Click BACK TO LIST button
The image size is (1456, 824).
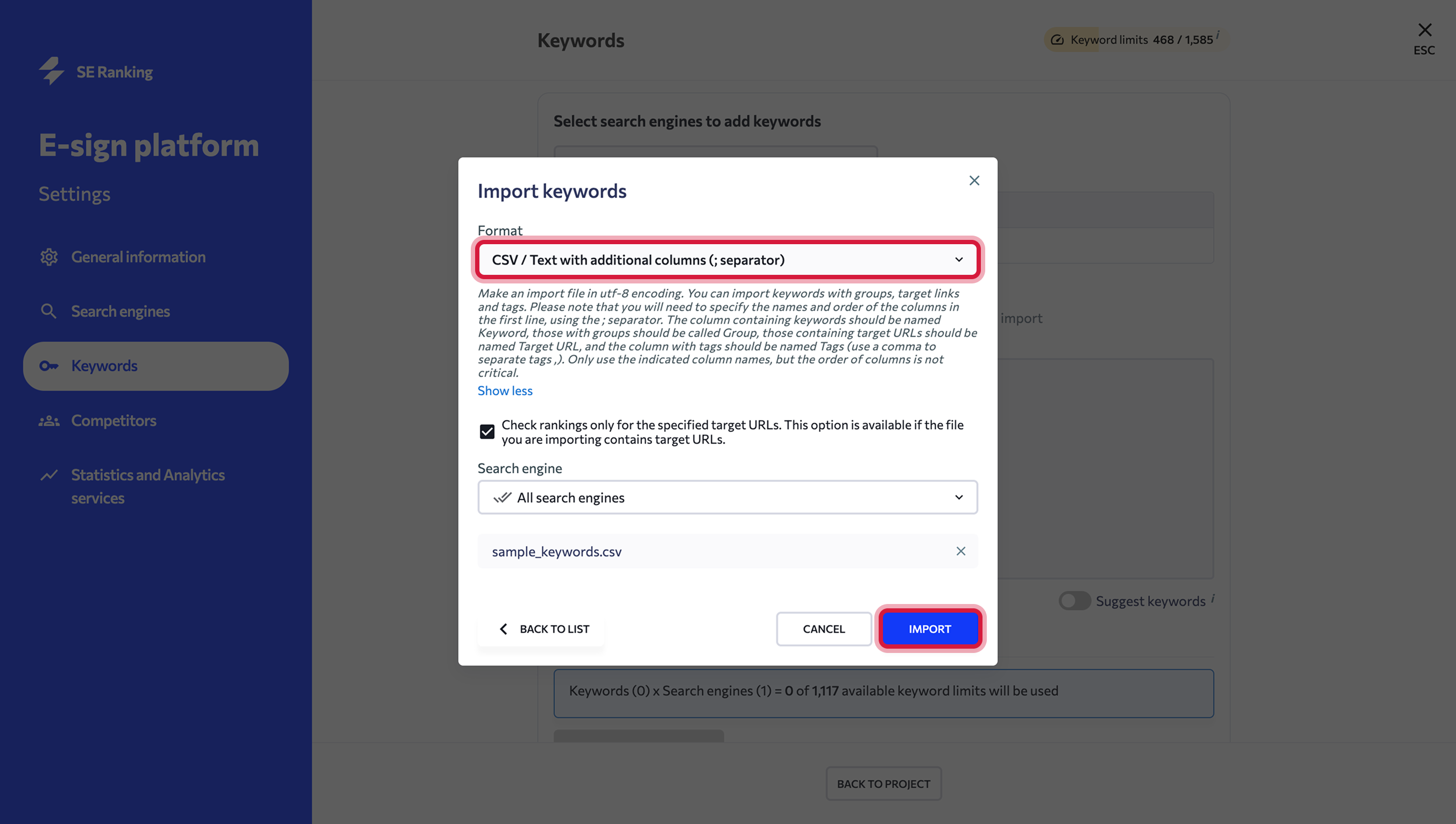[541, 629]
